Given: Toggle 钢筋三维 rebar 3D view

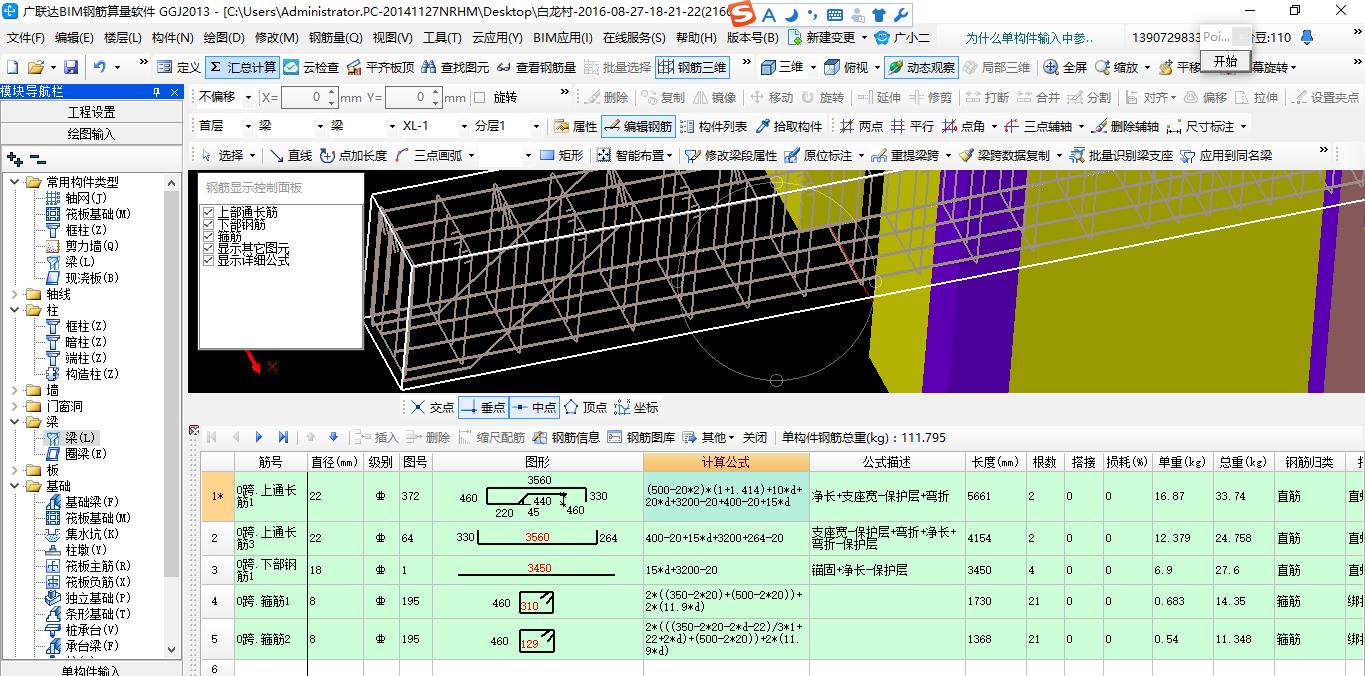Looking at the screenshot, I should point(692,67).
